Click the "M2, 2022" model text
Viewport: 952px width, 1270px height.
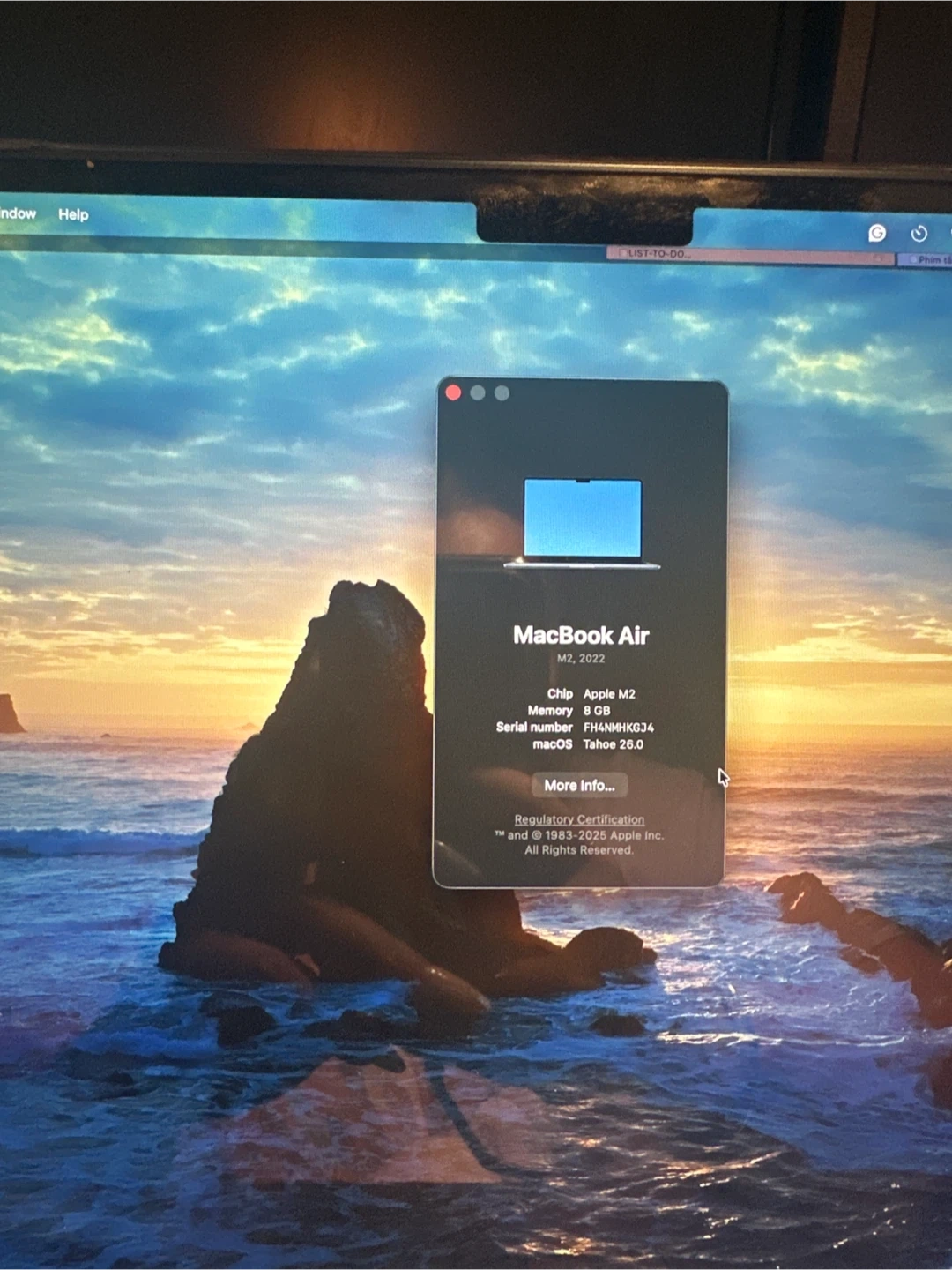click(581, 659)
